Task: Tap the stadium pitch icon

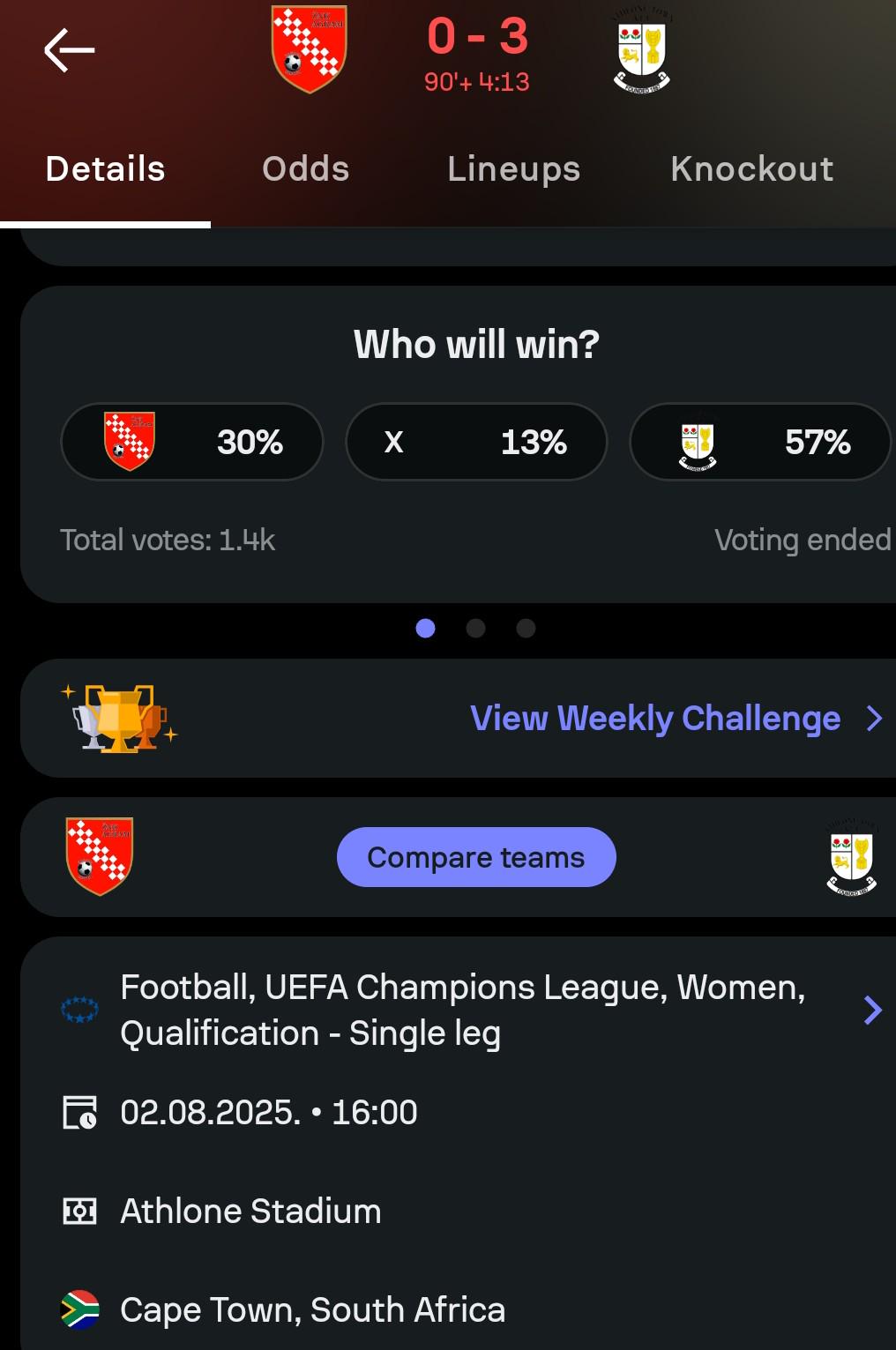Action: click(x=79, y=1211)
